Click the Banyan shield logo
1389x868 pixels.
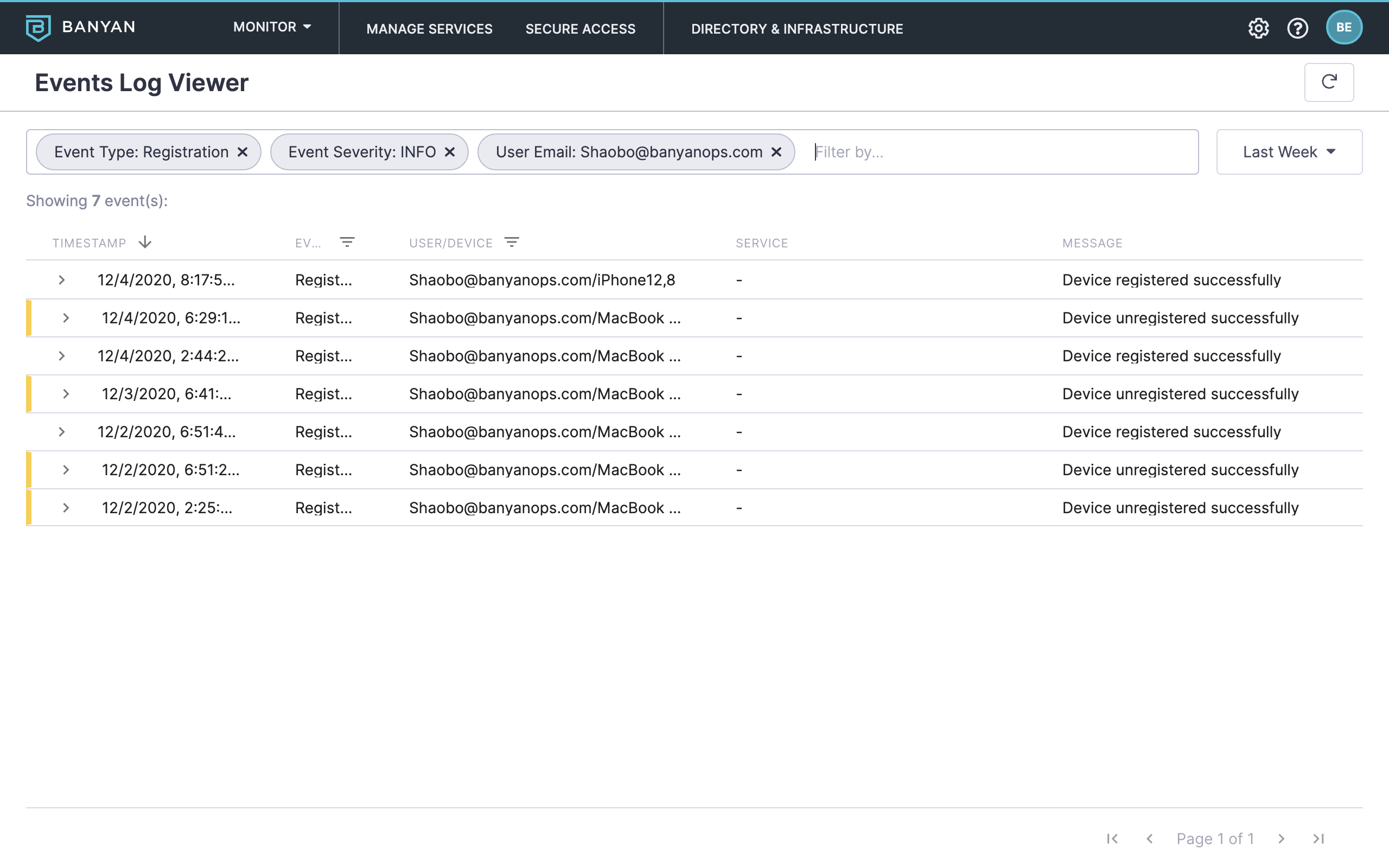tap(38, 28)
